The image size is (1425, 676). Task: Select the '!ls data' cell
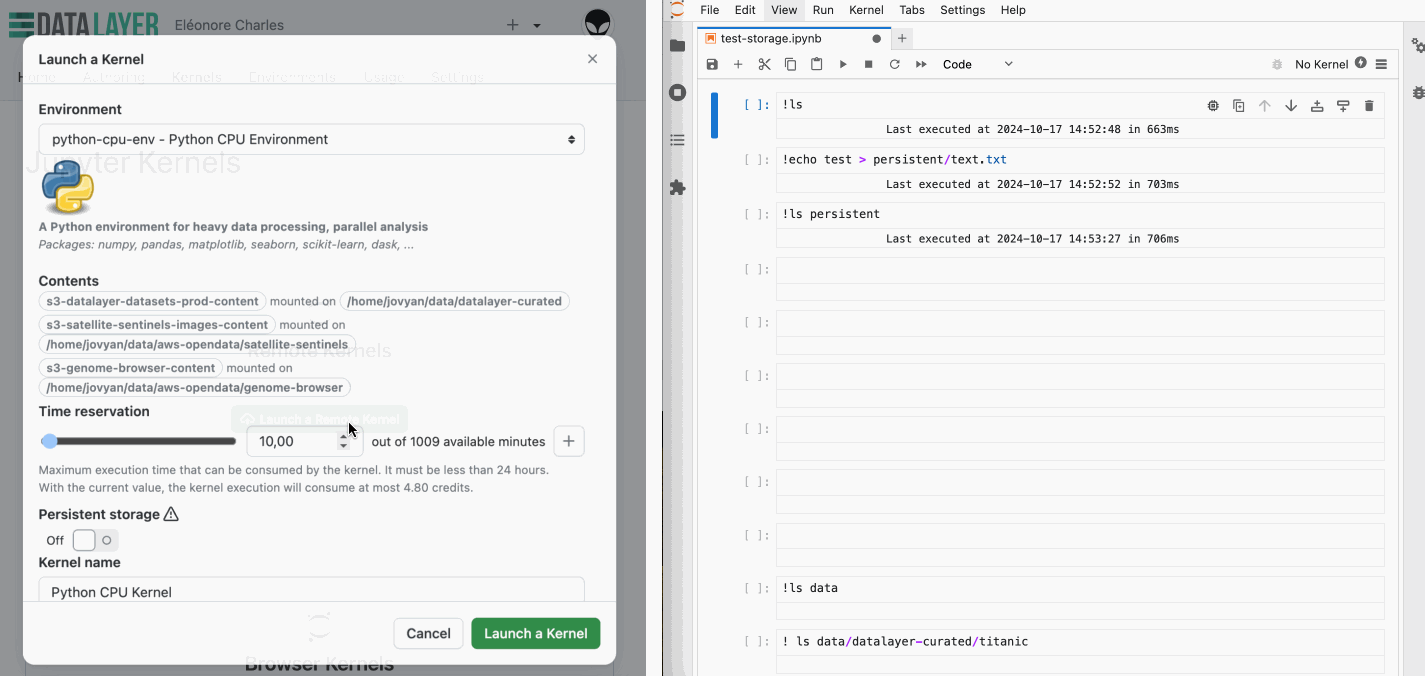(x=1080, y=588)
